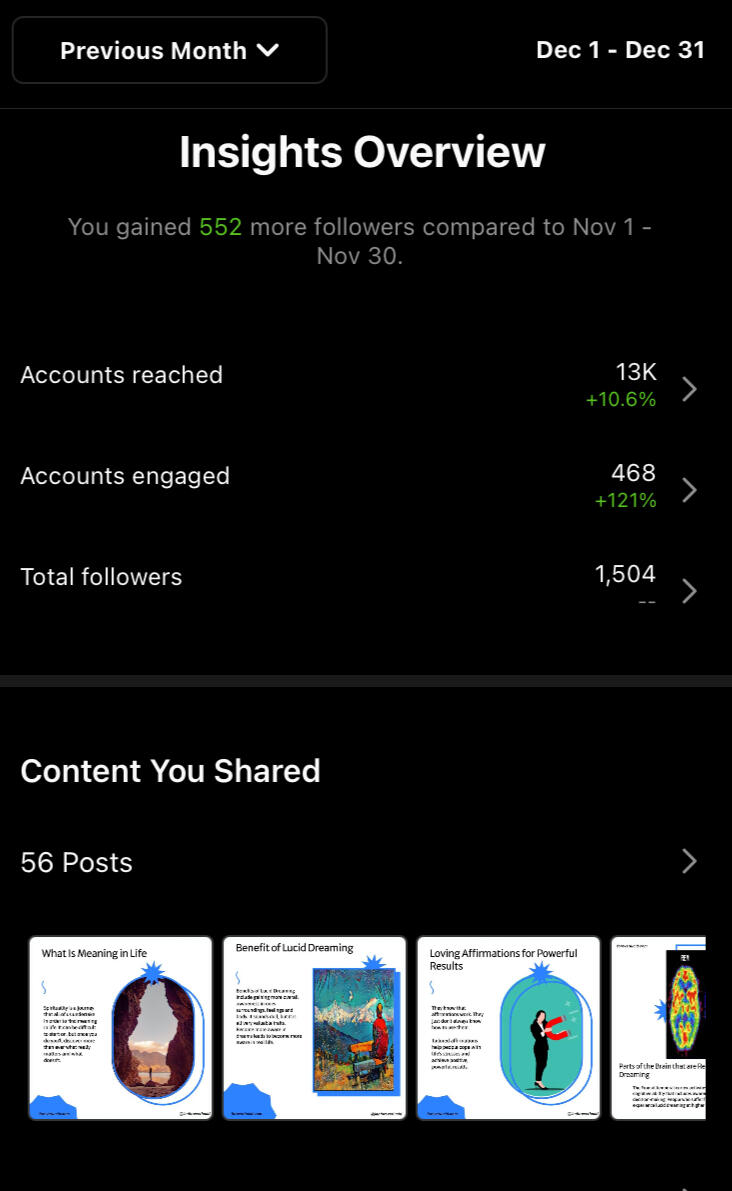Open the Previous Month period dropdown
The image size is (732, 1191).
[169, 50]
